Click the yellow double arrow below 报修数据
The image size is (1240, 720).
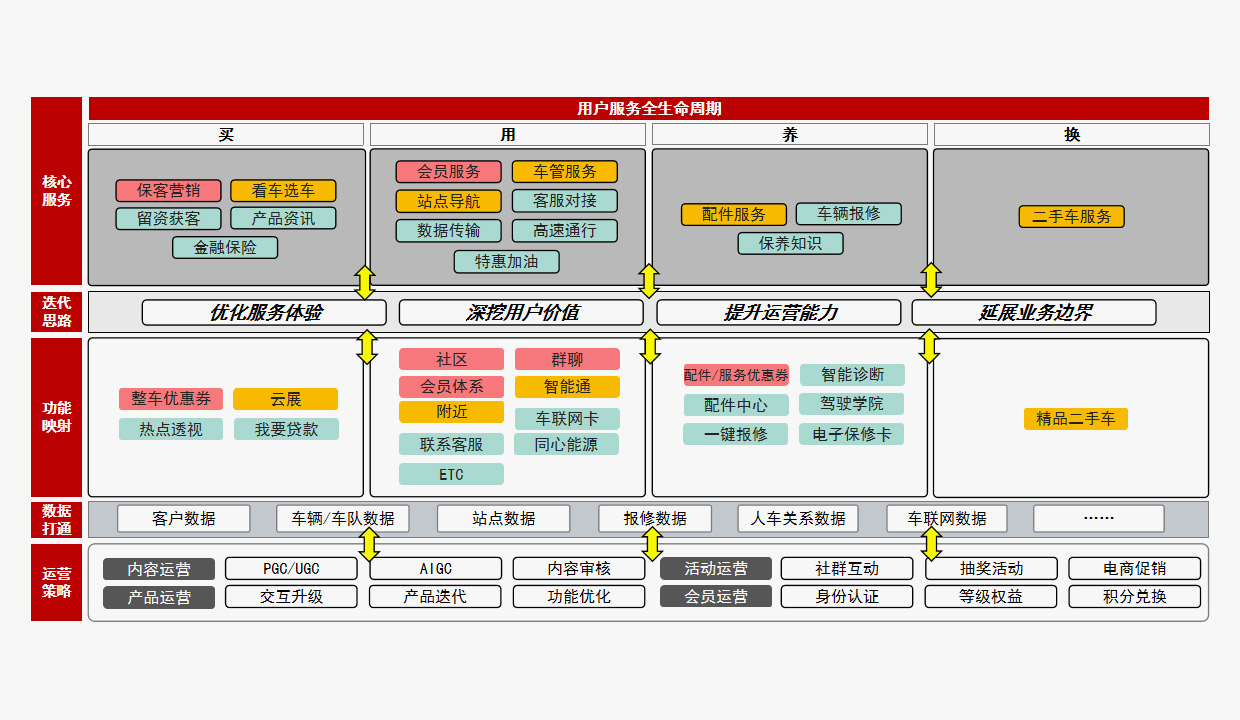pos(652,545)
